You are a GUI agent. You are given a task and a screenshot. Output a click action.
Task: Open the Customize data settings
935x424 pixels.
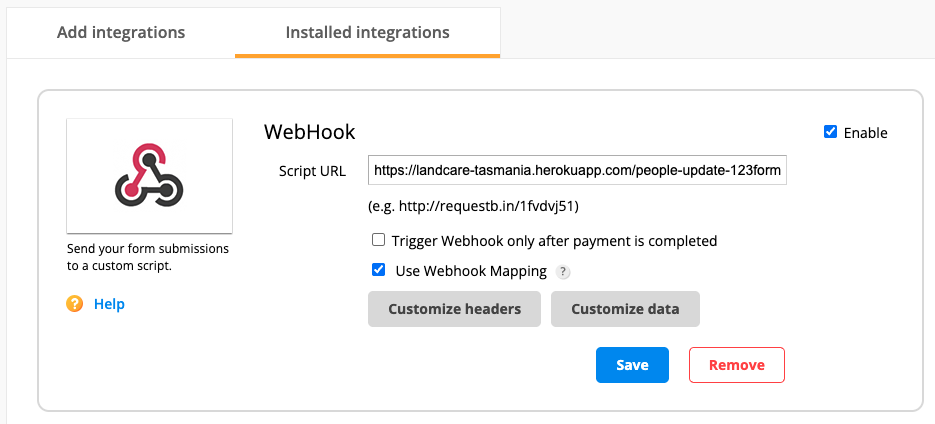[625, 309]
